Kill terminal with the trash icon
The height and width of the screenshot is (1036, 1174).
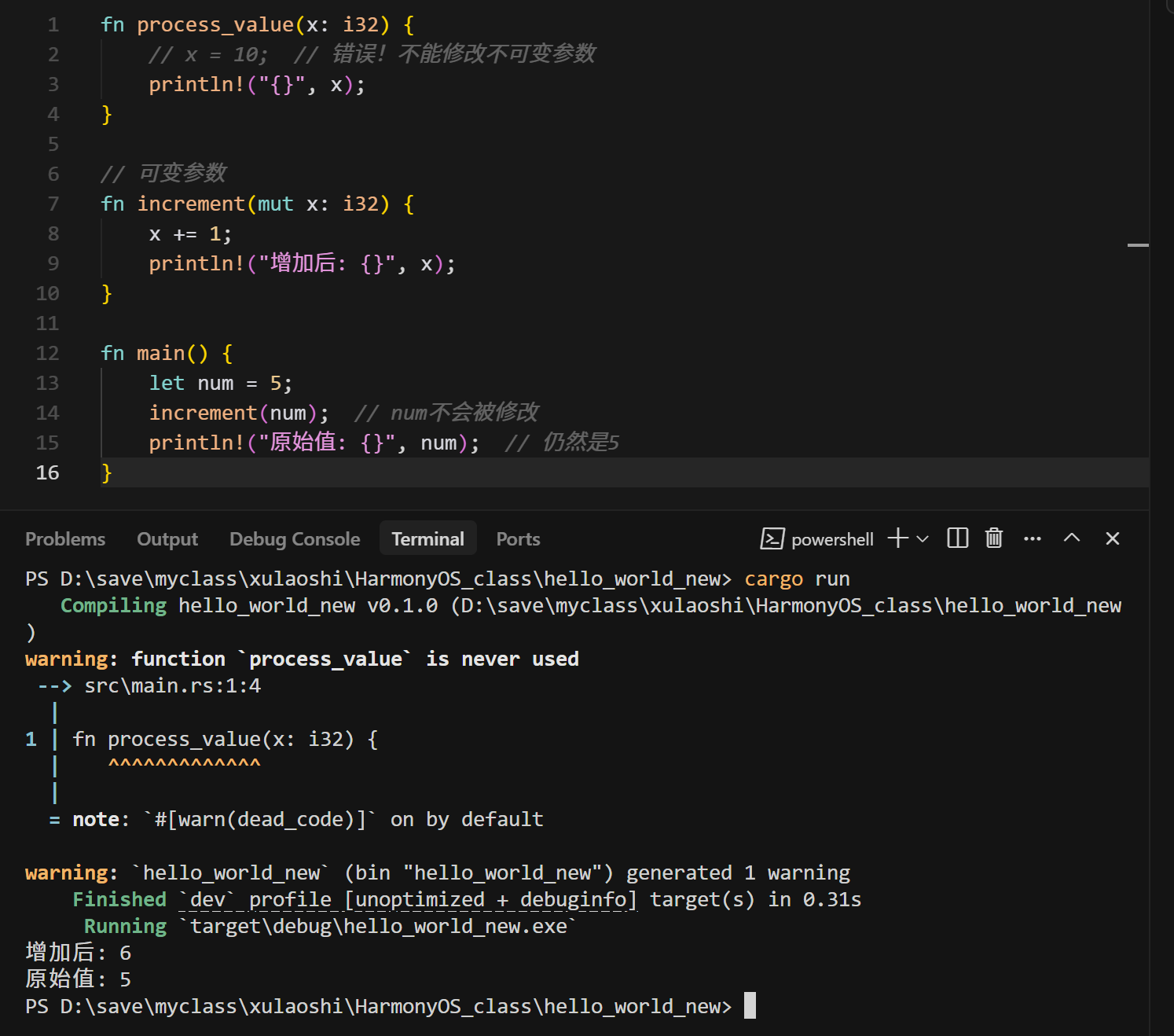click(994, 538)
